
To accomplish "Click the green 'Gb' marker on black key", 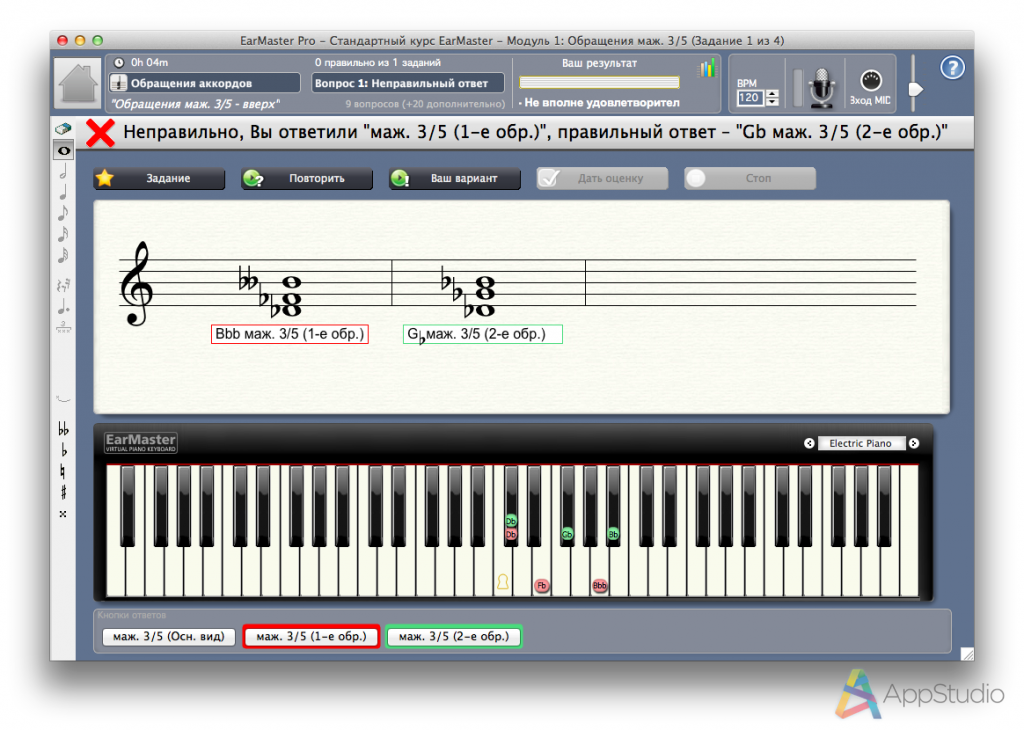I will (567, 534).
